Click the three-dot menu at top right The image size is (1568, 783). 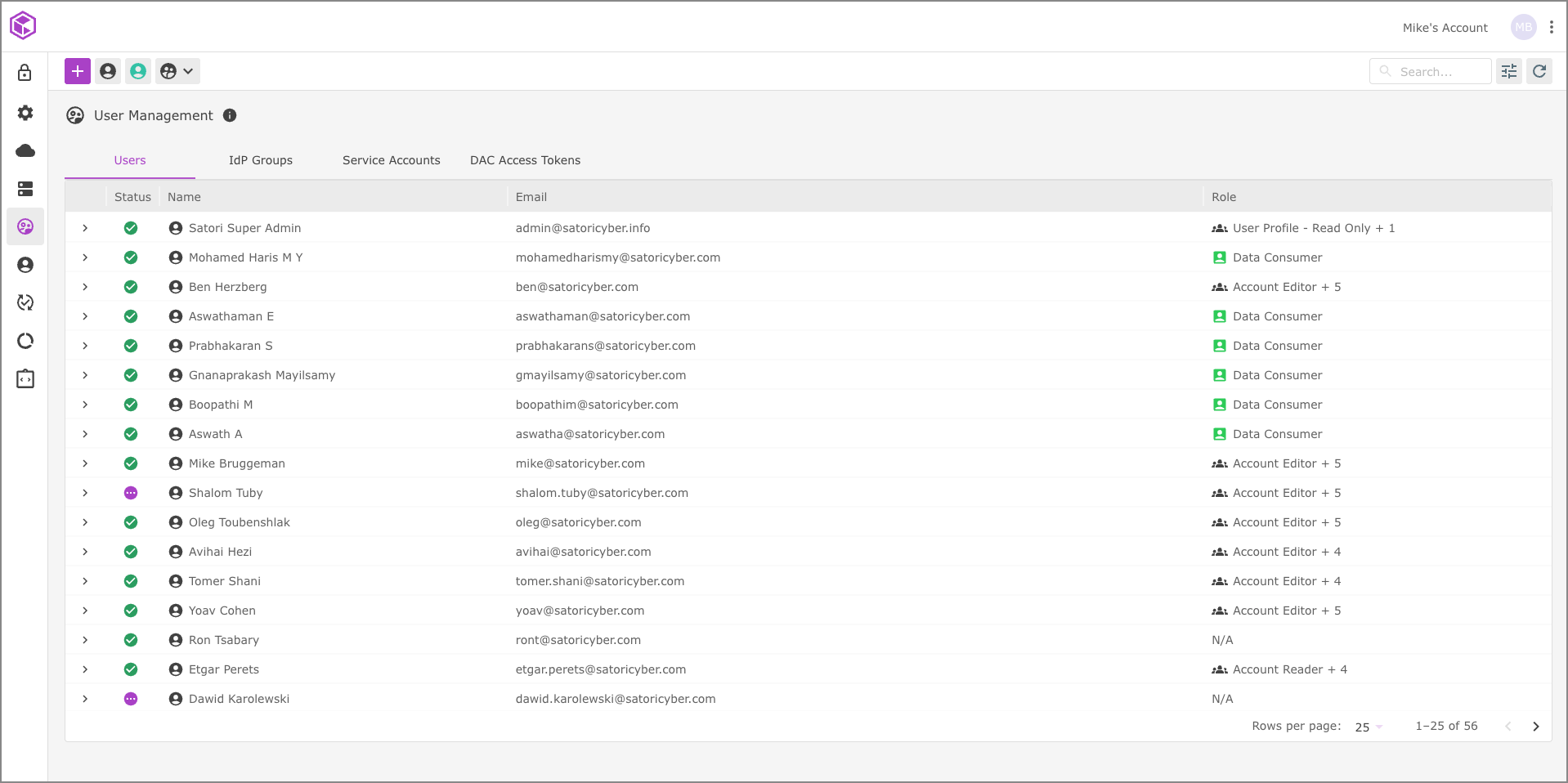(1551, 27)
